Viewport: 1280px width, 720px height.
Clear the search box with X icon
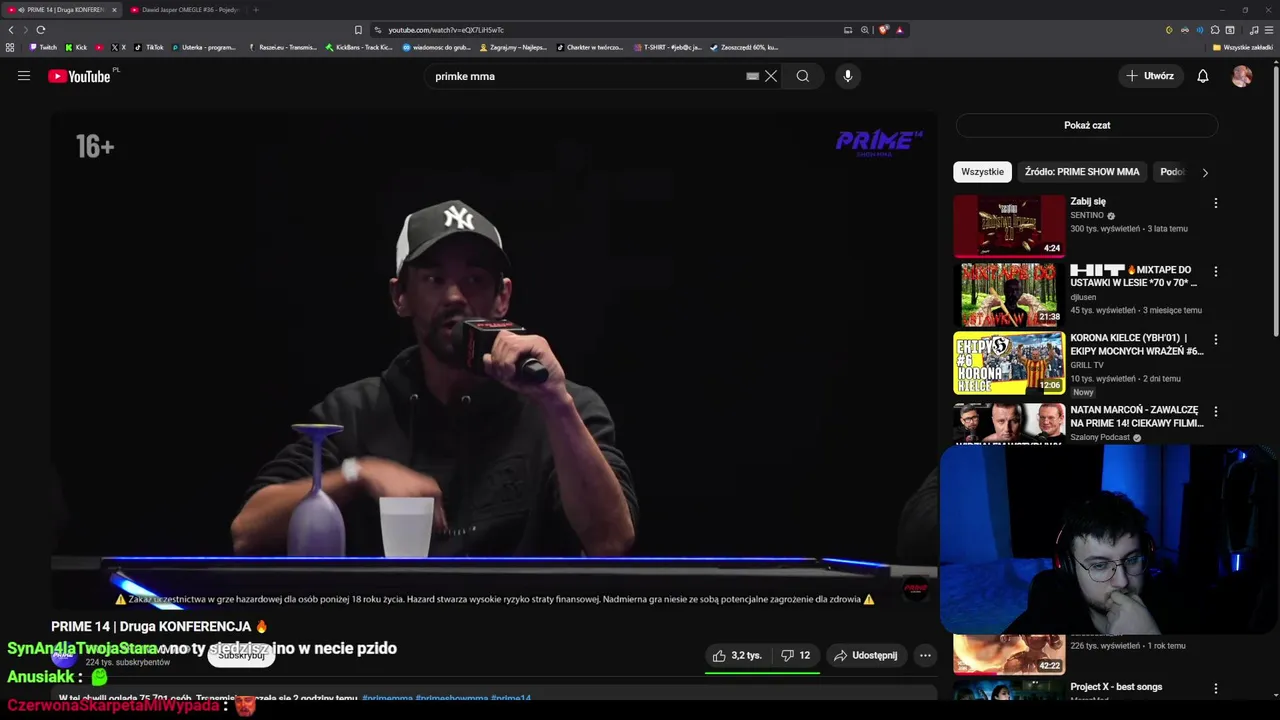coord(771,76)
